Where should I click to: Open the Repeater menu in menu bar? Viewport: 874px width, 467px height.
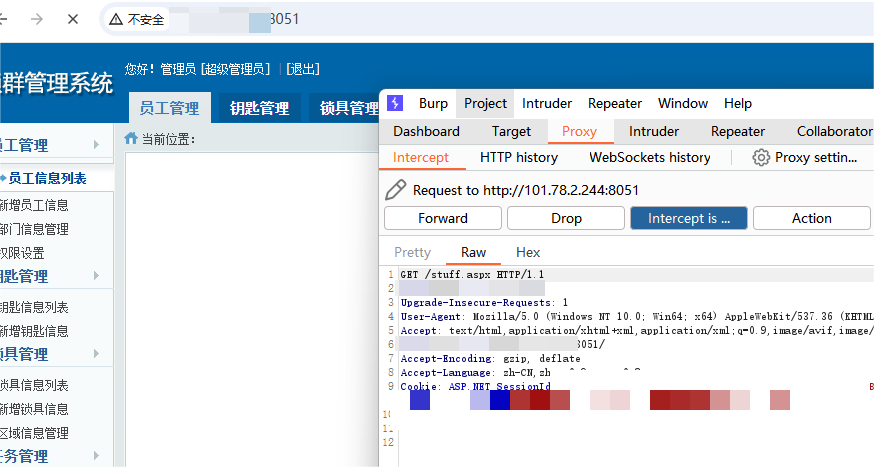[x=615, y=104]
